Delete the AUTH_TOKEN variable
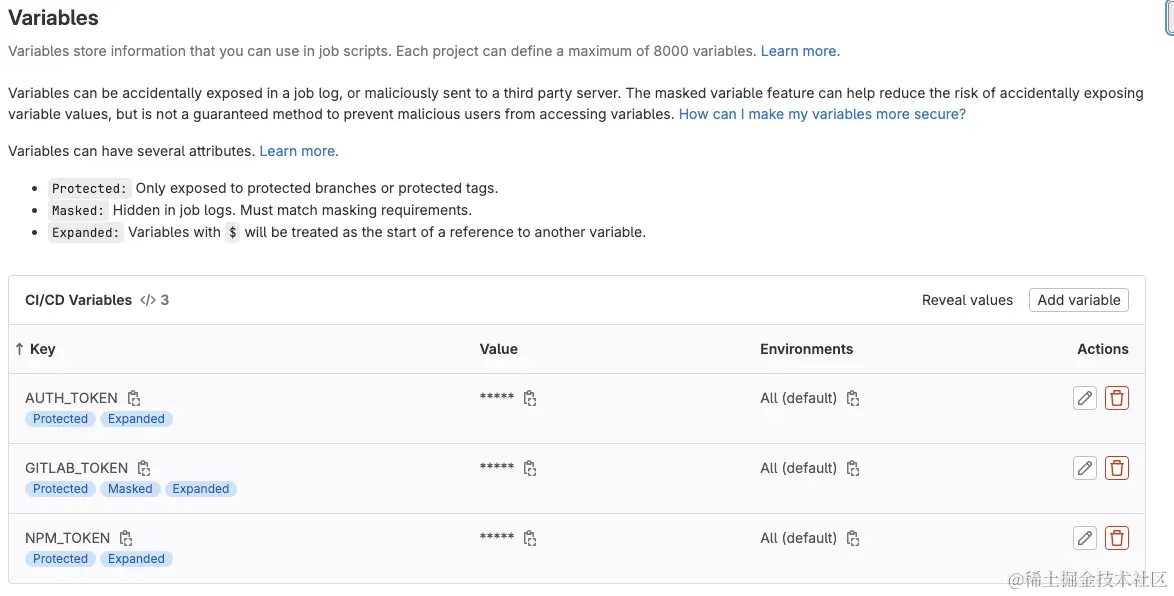Image resolution: width=1174 pixels, height=596 pixels. pos(1117,398)
